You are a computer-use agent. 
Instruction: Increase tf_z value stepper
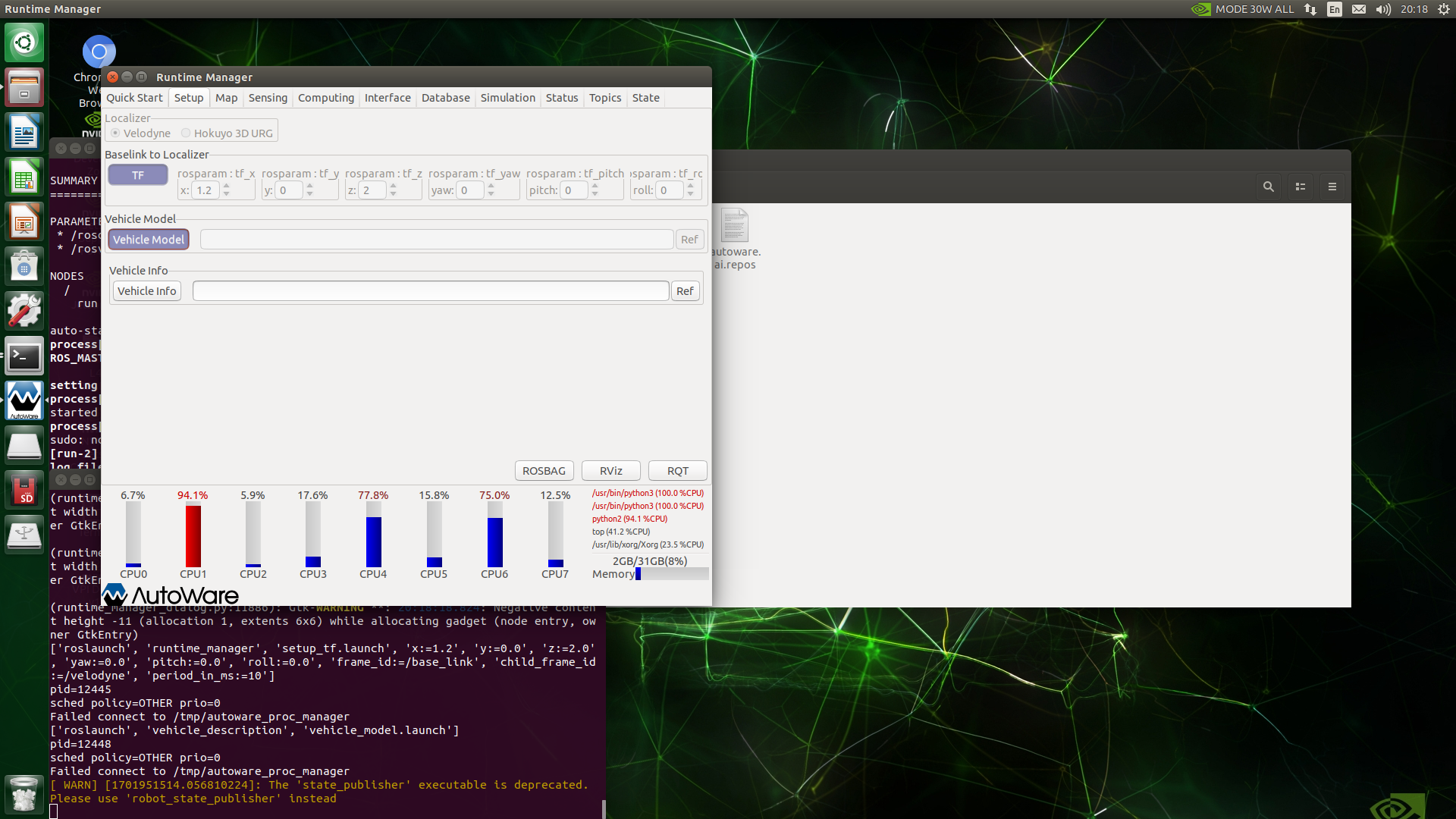pos(393,186)
